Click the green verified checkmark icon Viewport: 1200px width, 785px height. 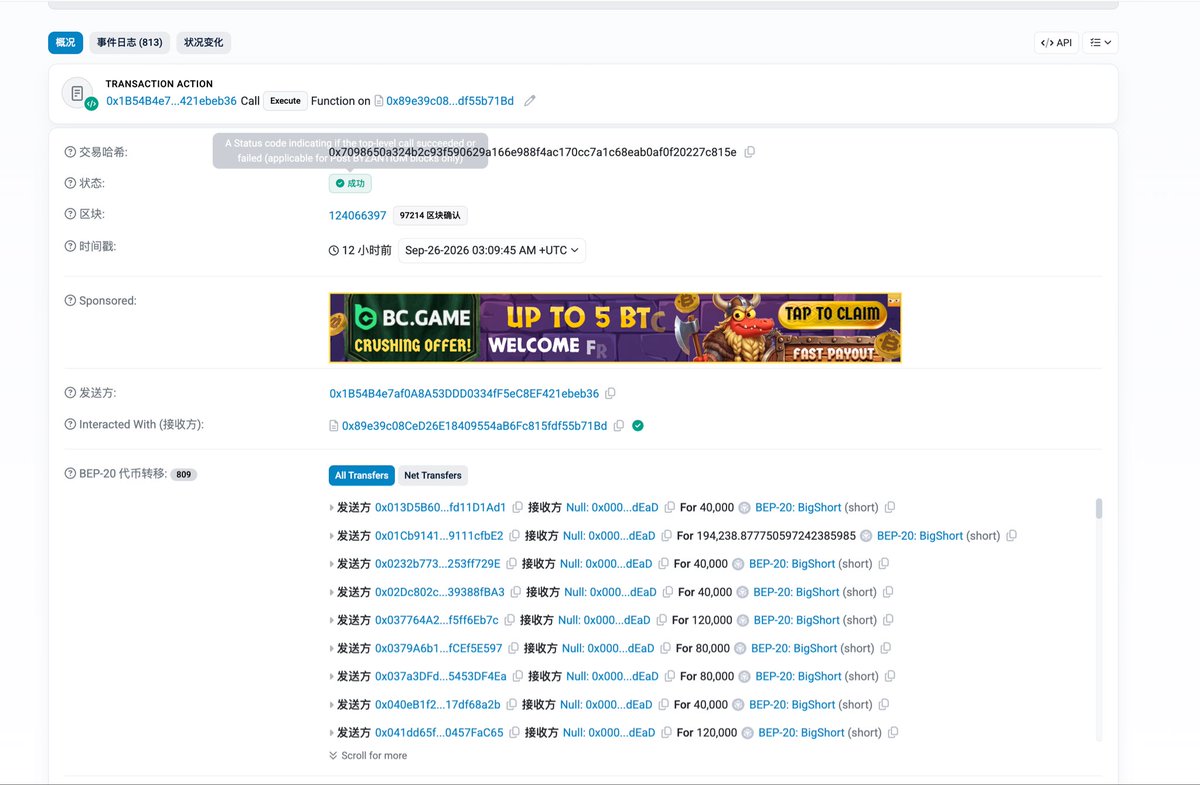(x=638, y=426)
